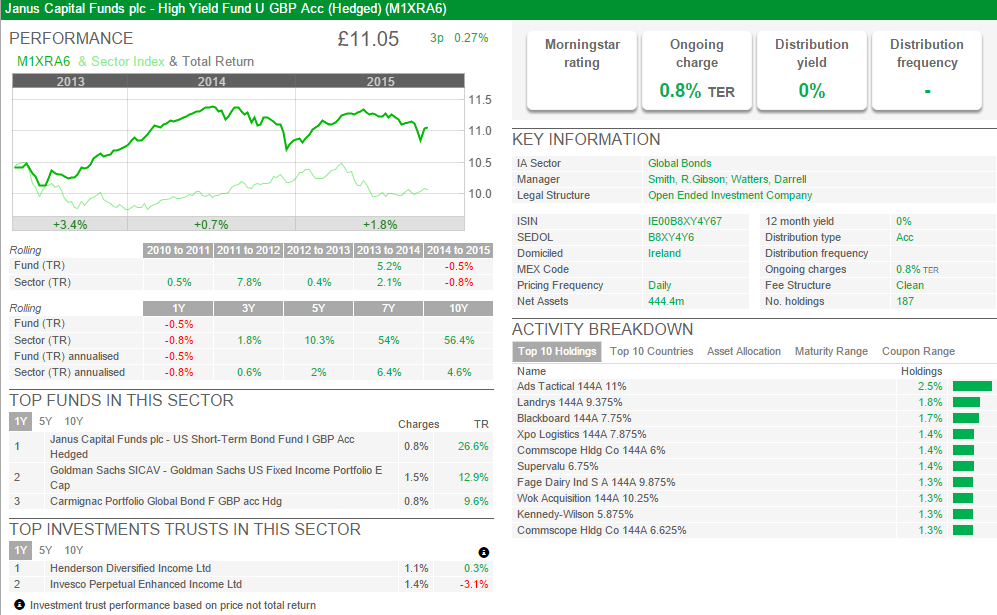Click the Distribution type Acc value
The image size is (997, 615).
pyautogui.click(x=904, y=237)
